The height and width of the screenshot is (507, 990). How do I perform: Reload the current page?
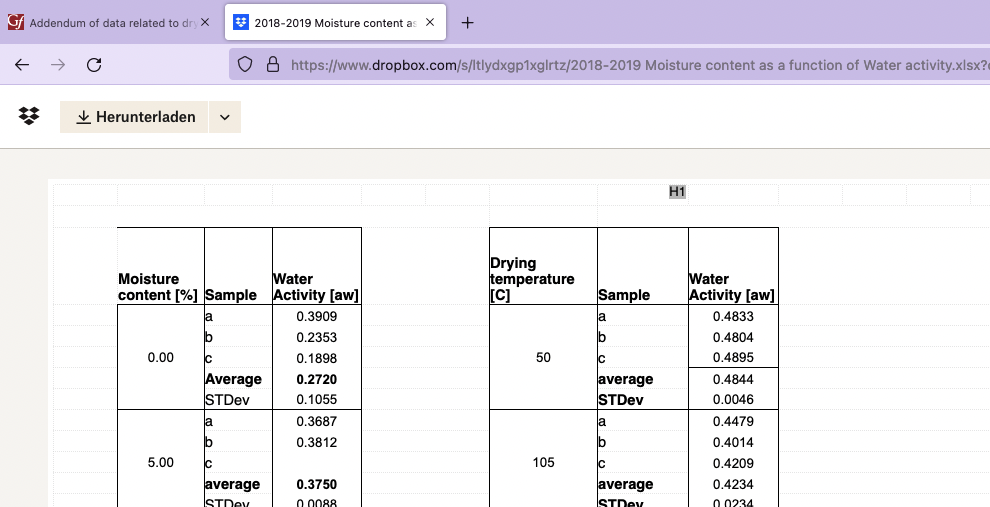pos(94,64)
